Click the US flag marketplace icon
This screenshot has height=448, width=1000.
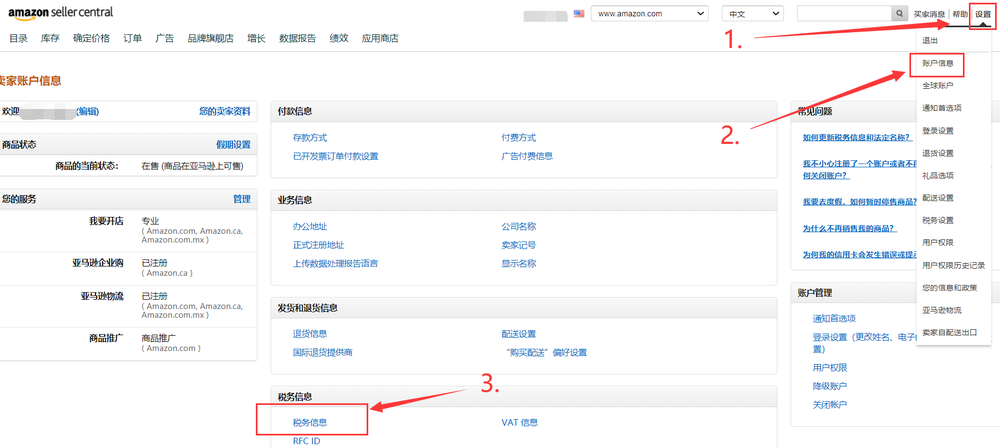tap(579, 13)
